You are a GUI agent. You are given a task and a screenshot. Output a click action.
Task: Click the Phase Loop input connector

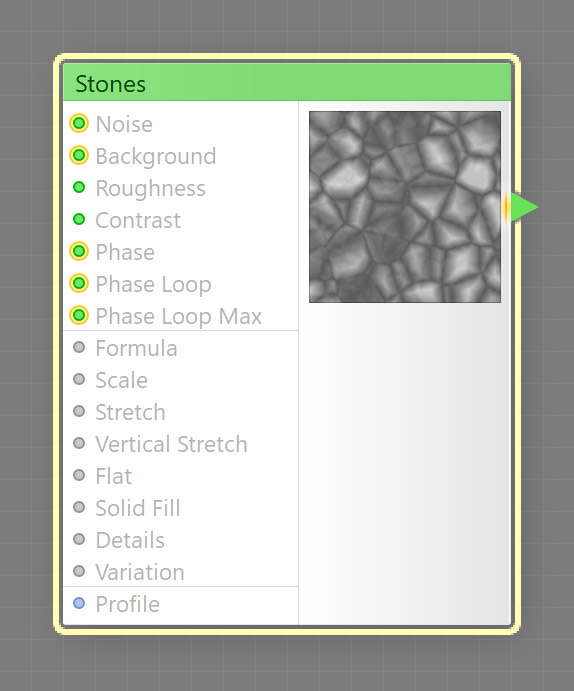(79, 283)
